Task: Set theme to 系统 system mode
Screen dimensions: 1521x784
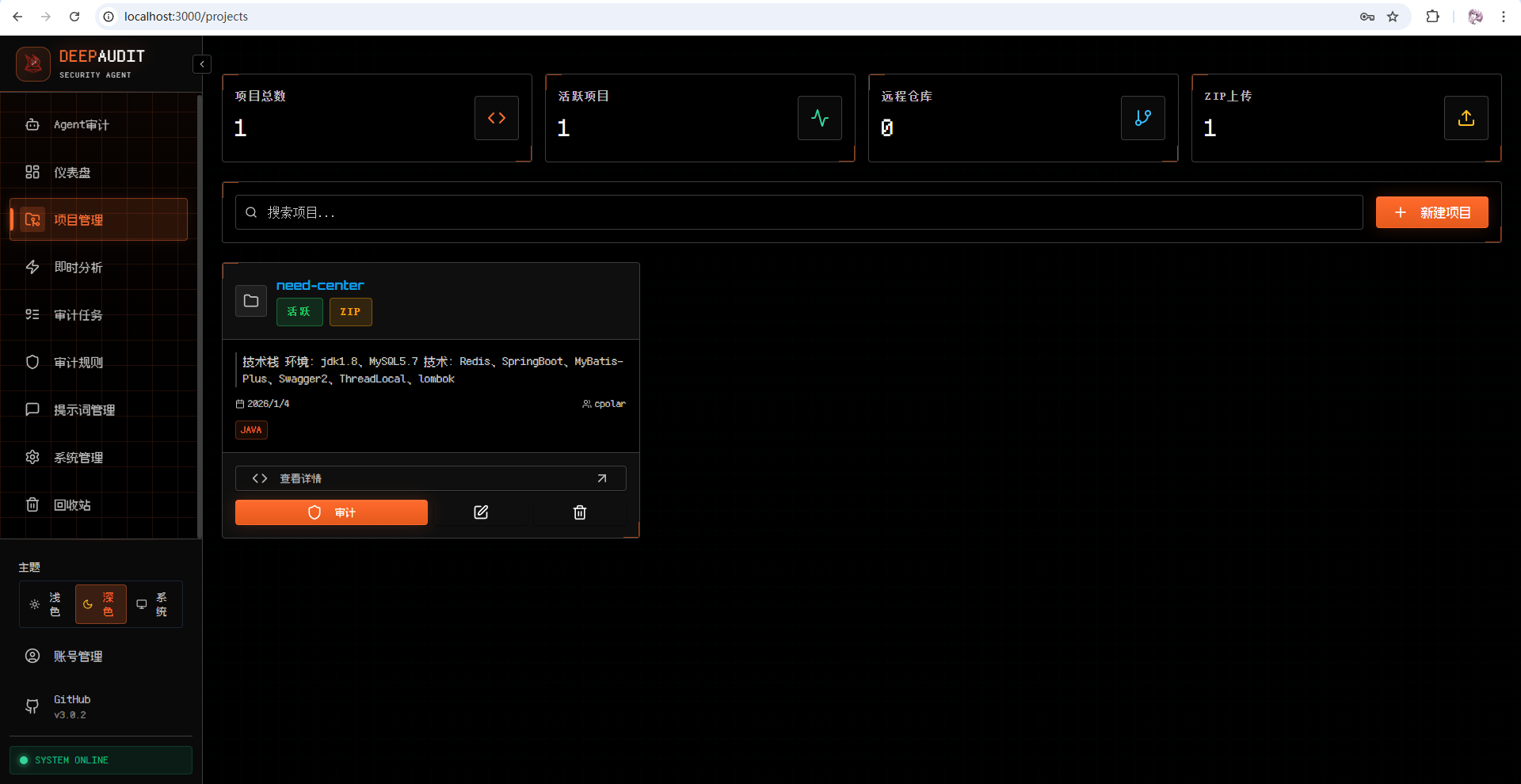Action: click(153, 604)
